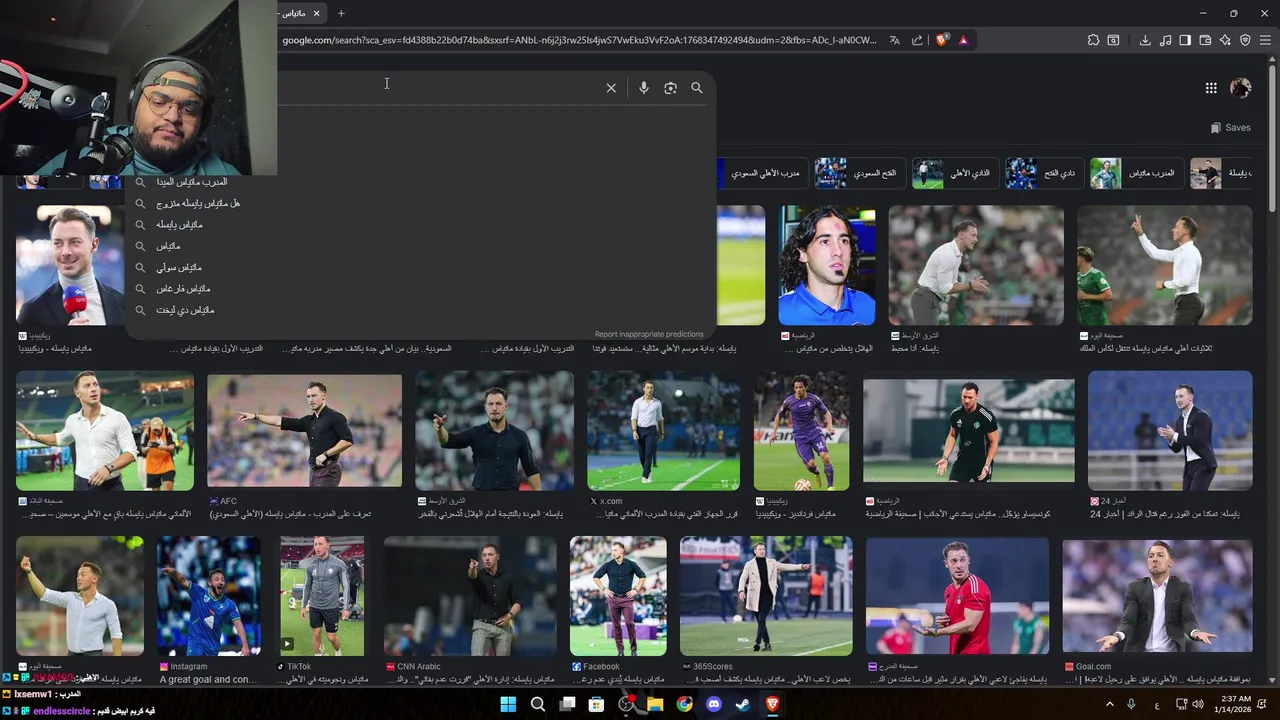Open Task View on taskbar
The height and width of the screenshot is (720, 1280).
point(567,704)
